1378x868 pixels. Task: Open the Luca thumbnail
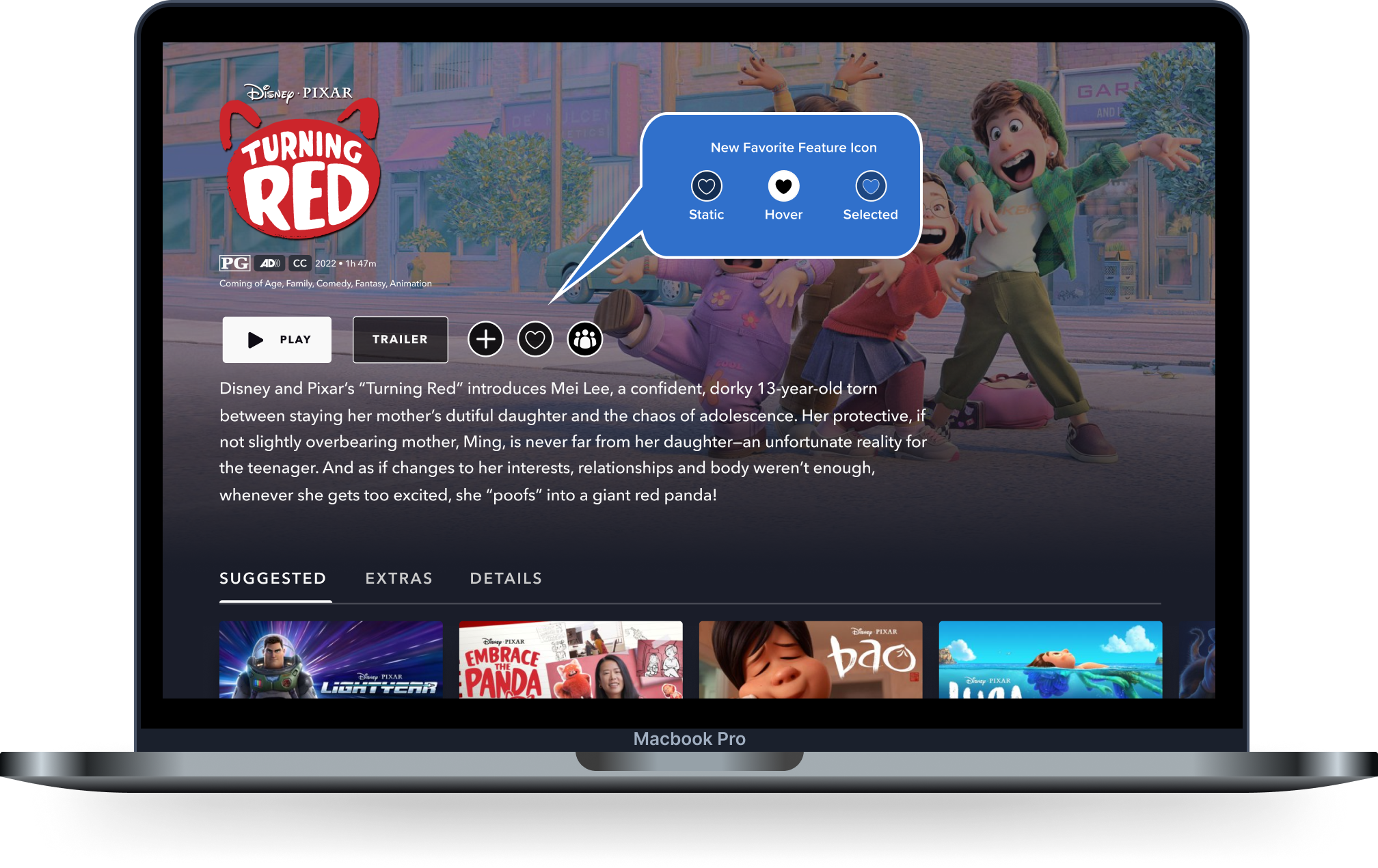[x=1051, y=660]
